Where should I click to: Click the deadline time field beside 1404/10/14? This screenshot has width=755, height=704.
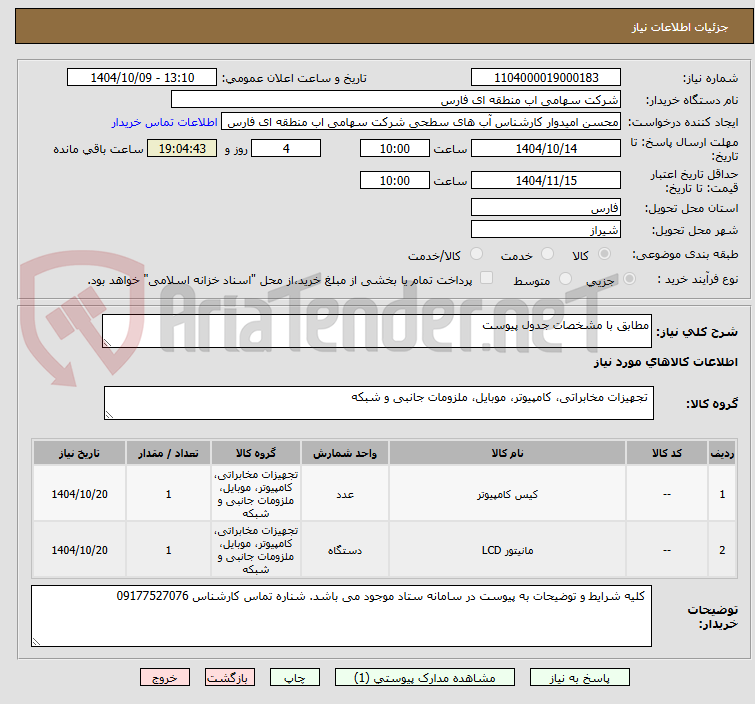click(394, 148)
